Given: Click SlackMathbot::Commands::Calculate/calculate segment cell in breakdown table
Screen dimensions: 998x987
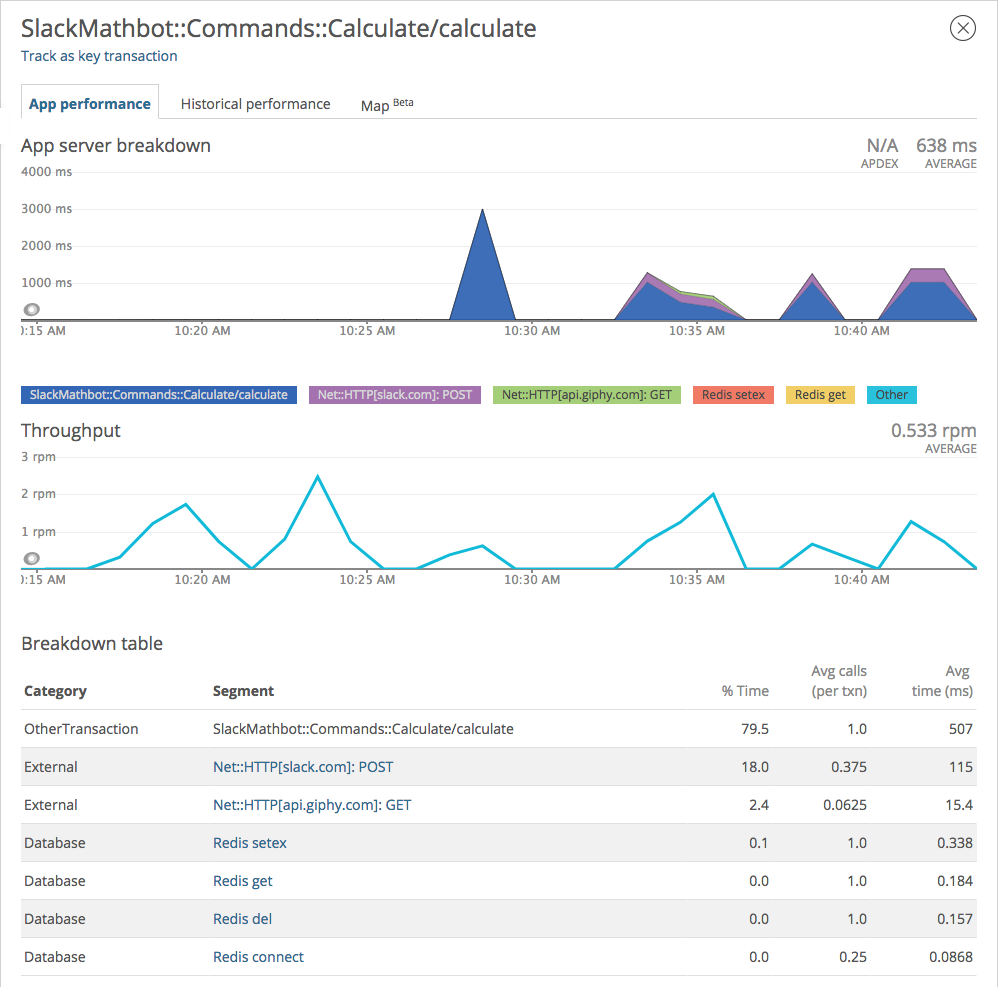Looking at the screenshot, I should point(363,729).
